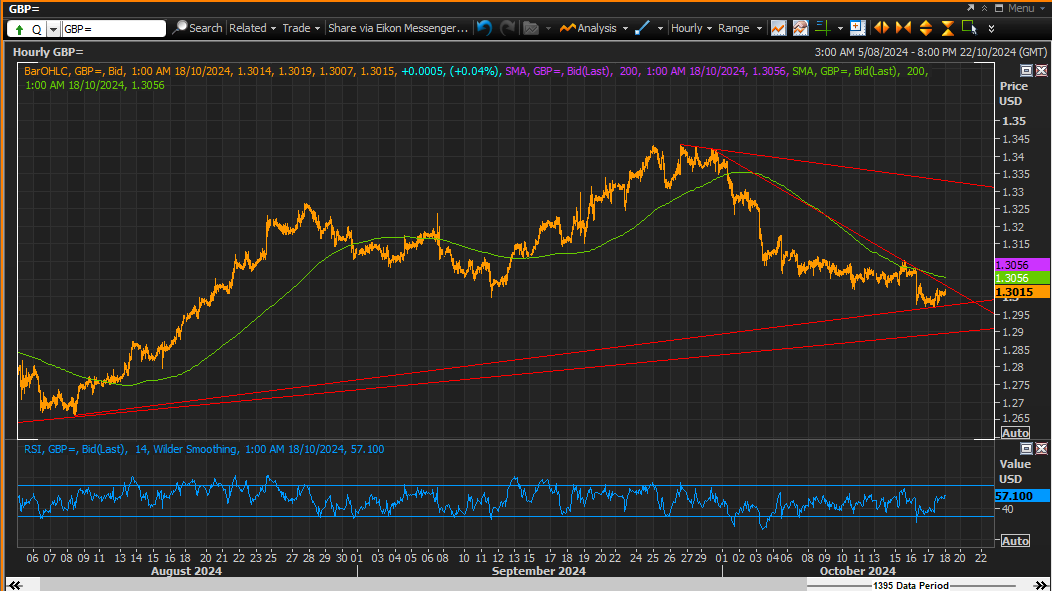The width and height of the screenshot is (1052, 591).
Task: Click the Hourly GBP= chart title
Action: (48, 52)
